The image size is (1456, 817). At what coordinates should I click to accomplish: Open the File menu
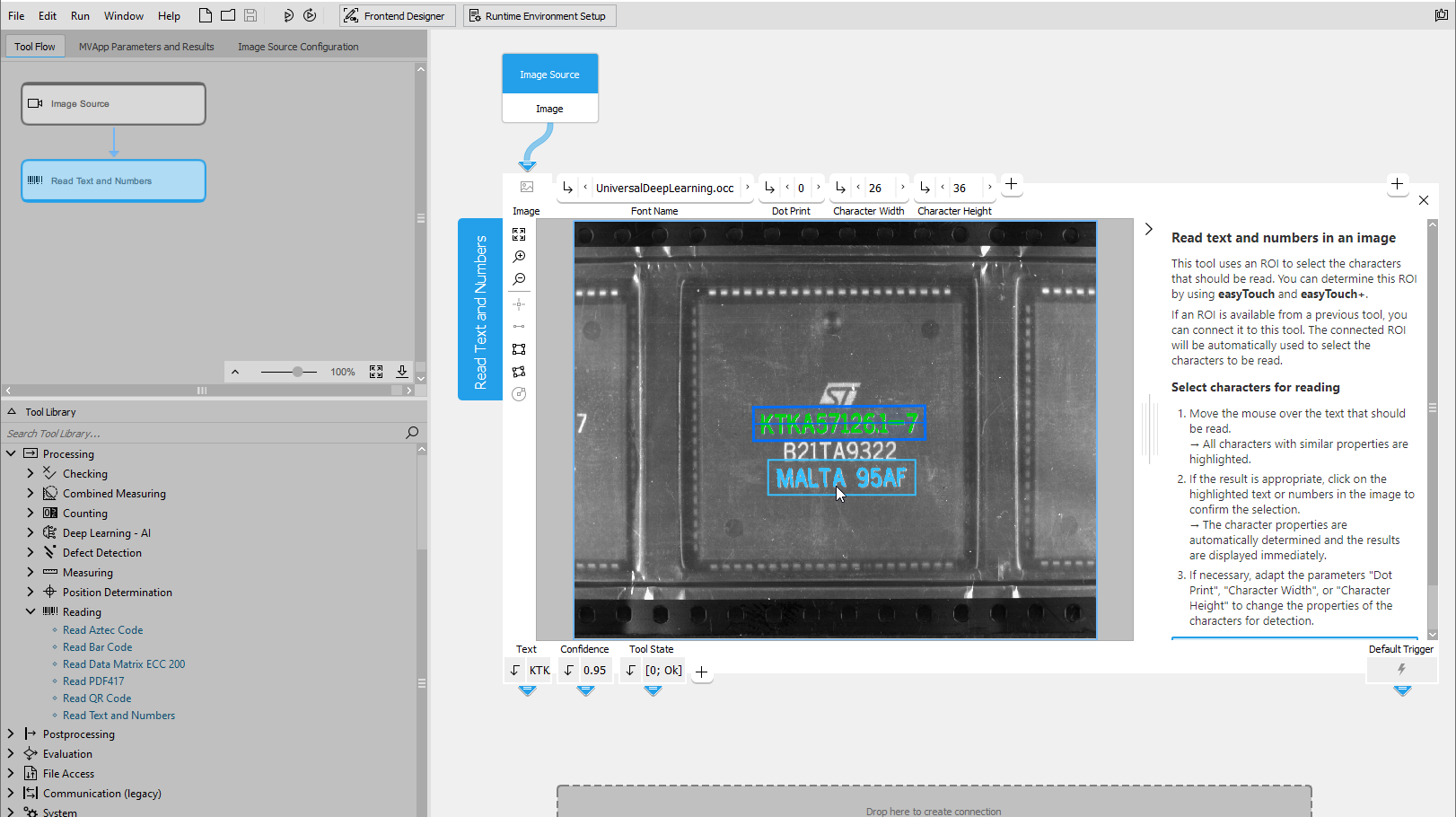16,15
